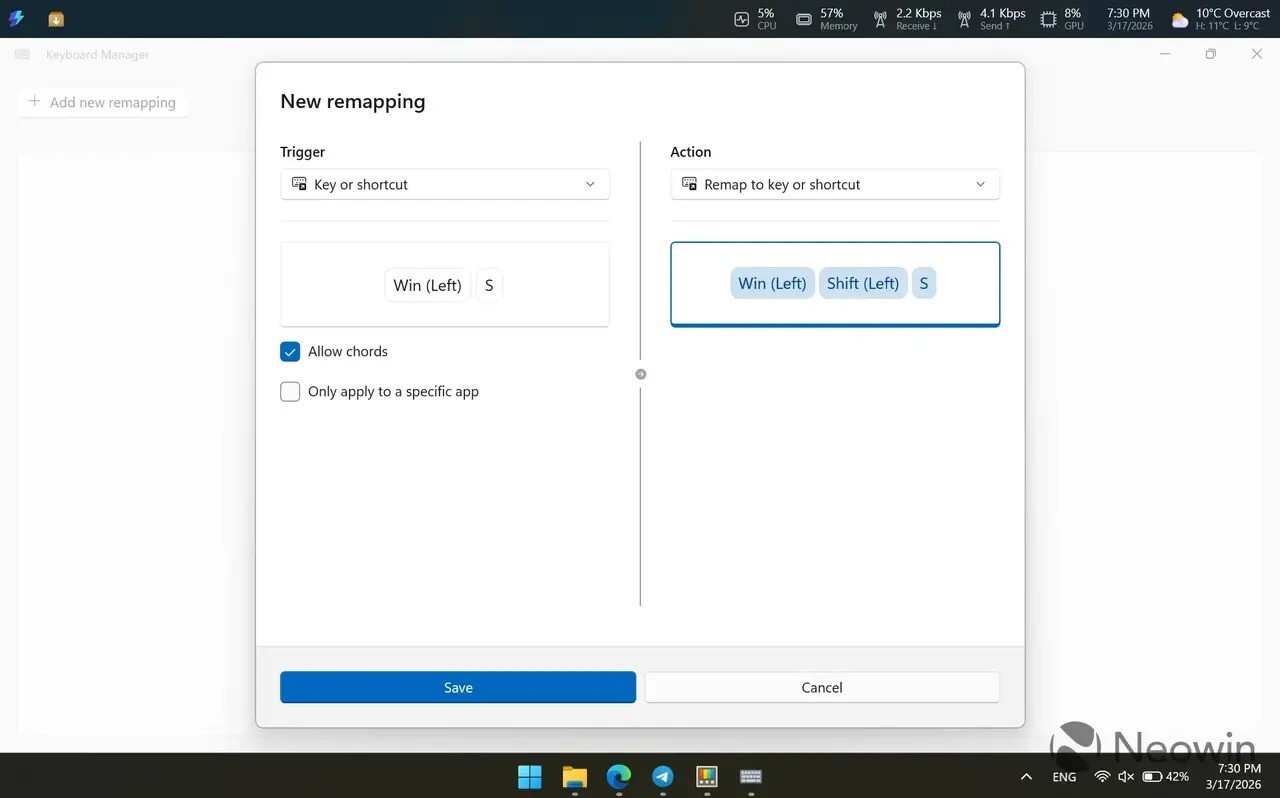Click the 57% Memory reading
The height and width of the screenshot is (798, 1280).
pos(832,13)
